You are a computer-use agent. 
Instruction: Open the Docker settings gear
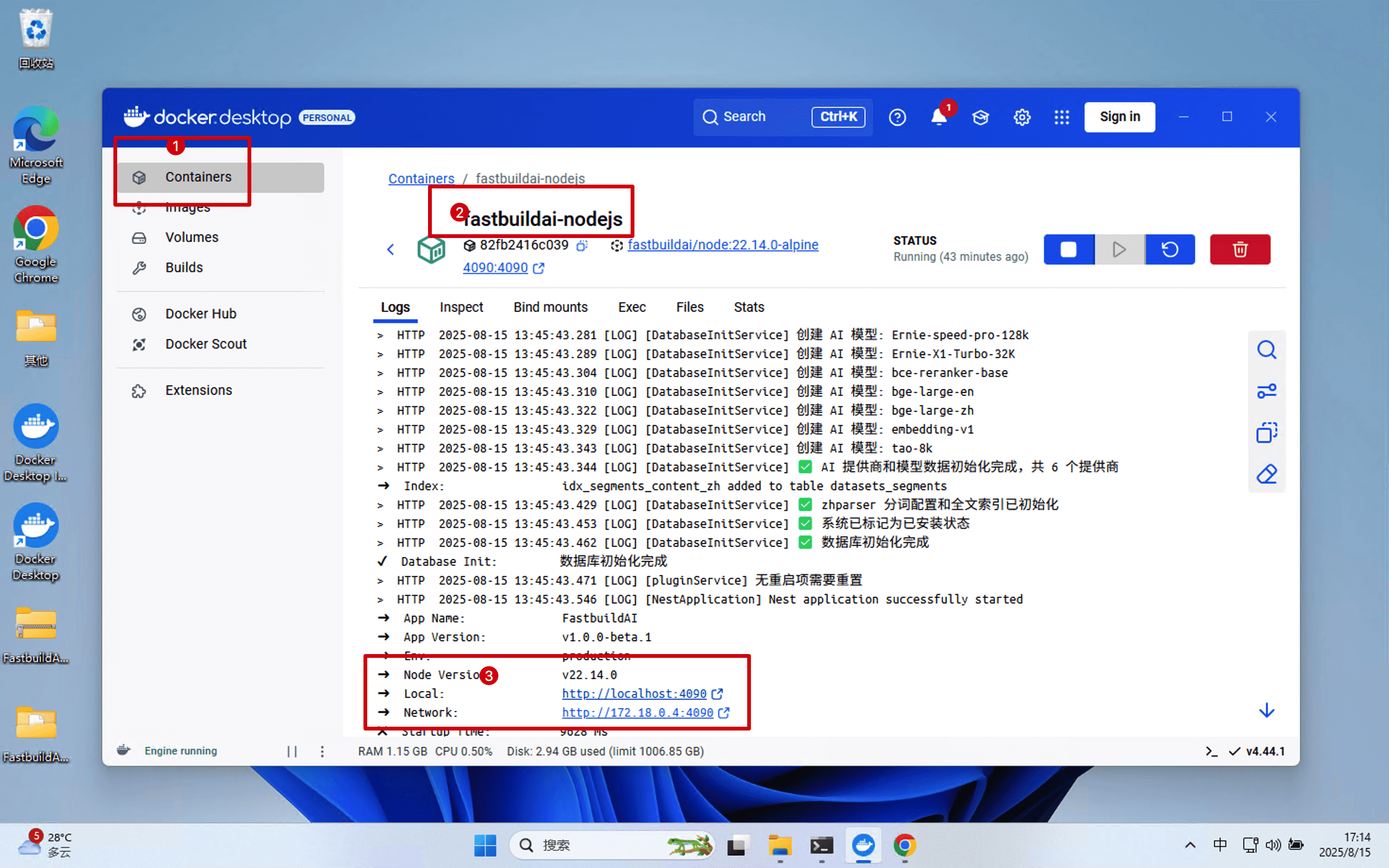click(1021, 117)
